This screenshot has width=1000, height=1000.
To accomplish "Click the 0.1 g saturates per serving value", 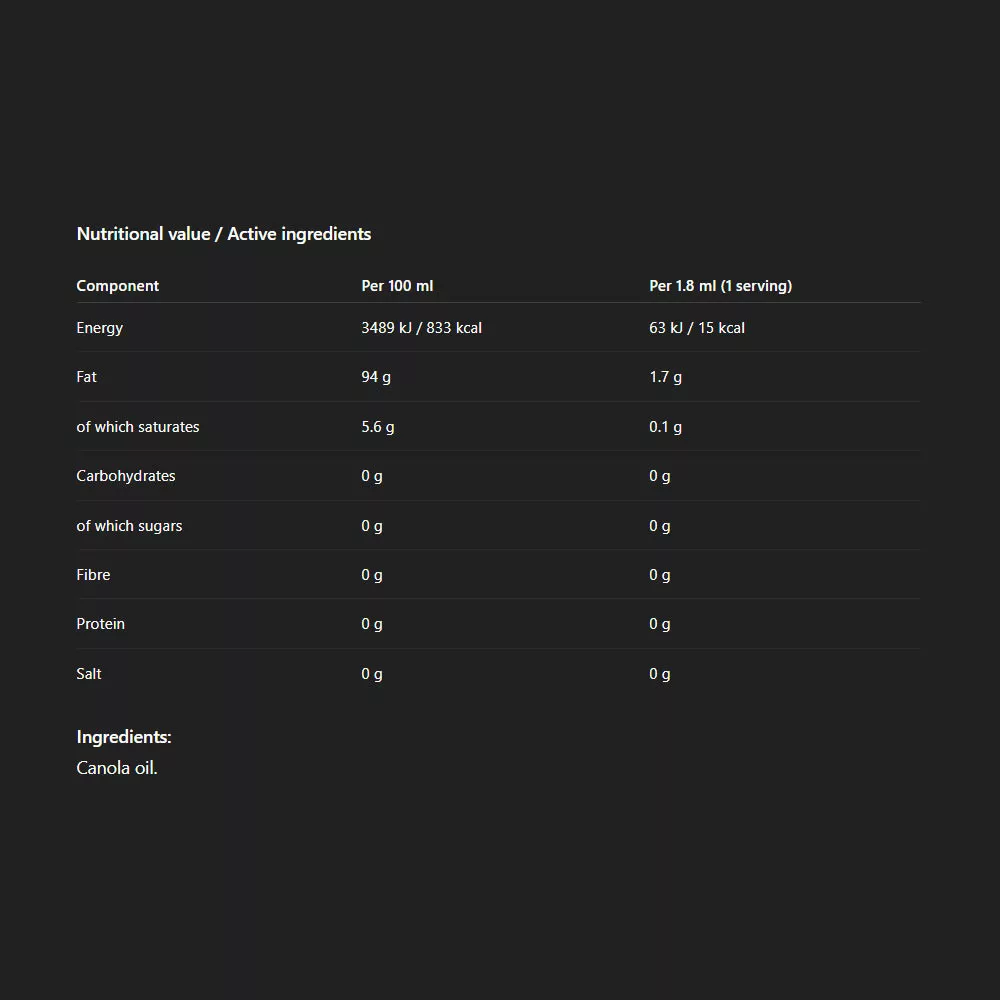I will (665, 427).
